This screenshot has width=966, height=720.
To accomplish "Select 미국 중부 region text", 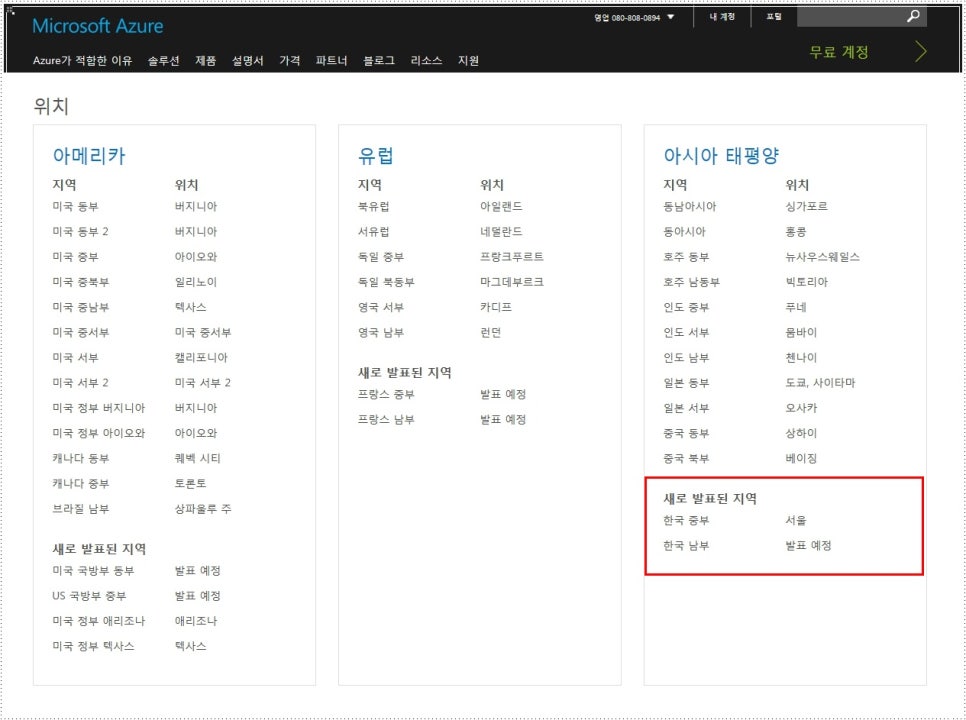I will 75,257.
